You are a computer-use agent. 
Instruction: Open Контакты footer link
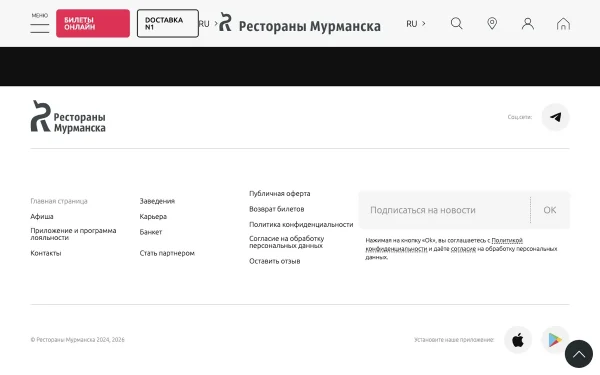(46, 253)
